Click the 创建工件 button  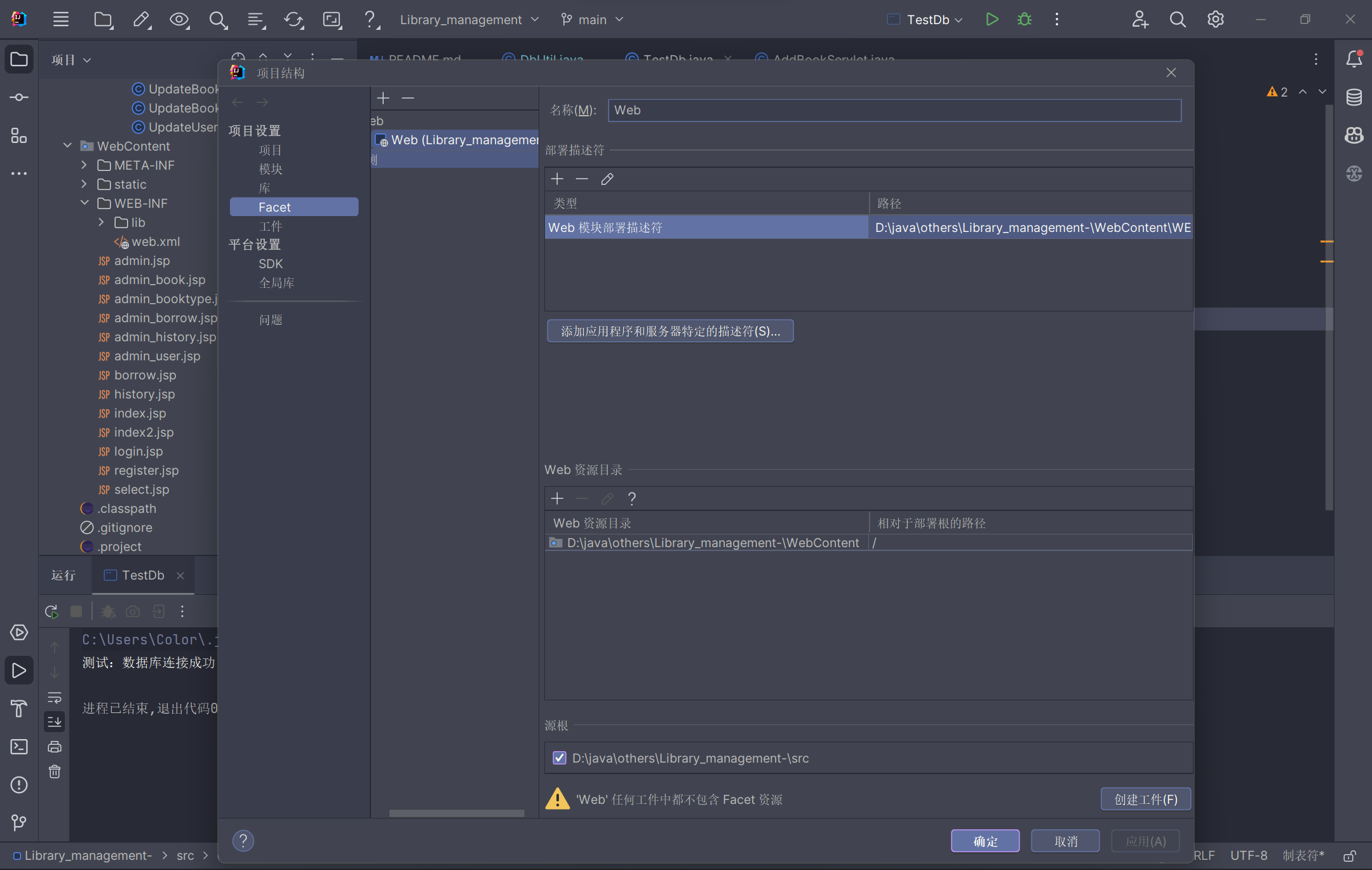click(x=1145, y=799)
